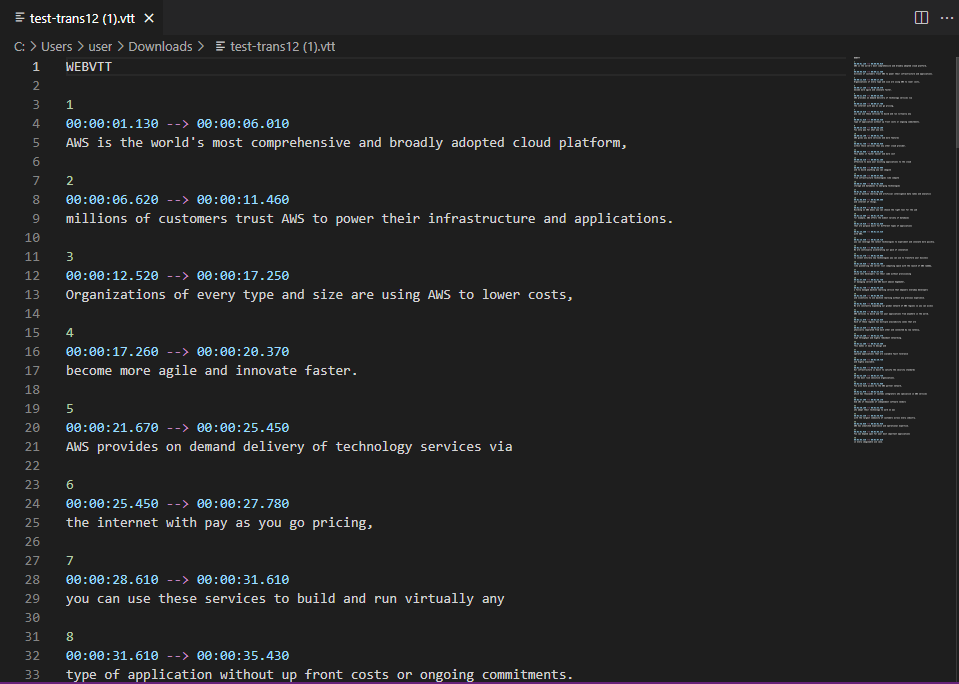959x684 pixels.
Task: Click the line 'millions of customers trust AWS'
Action: coord(369,218)
